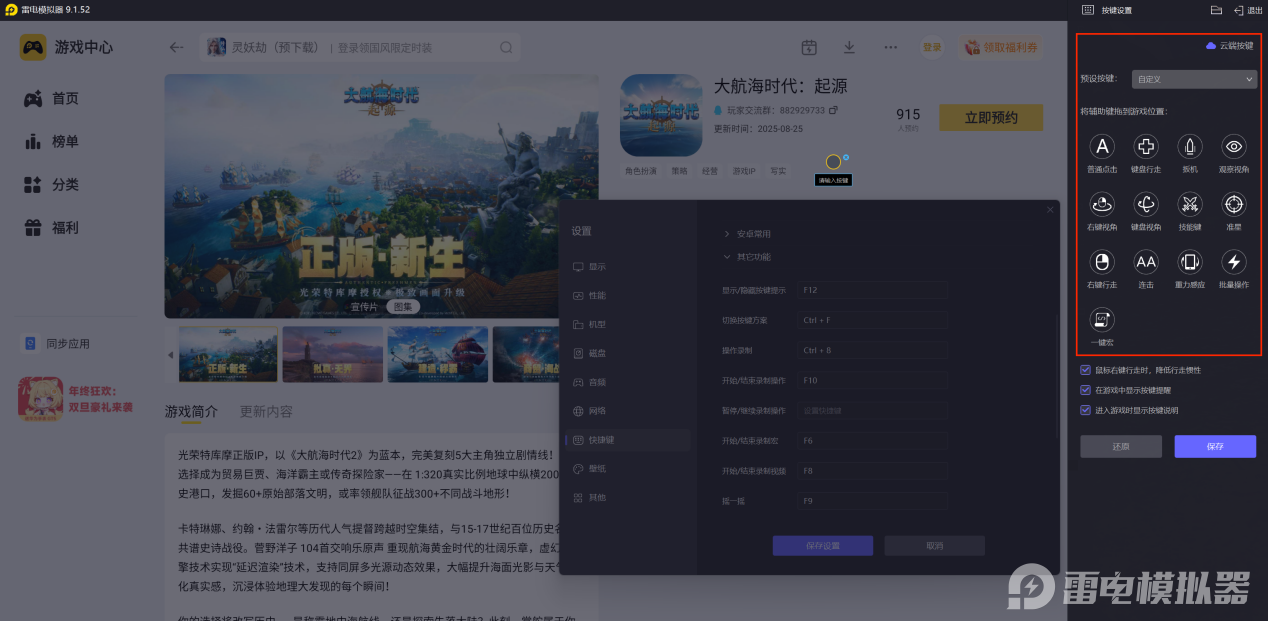
Task: Uncheck 鼠标右键行走时，降低行走惯性 checkbox
Action: pyautogui.click(x=1086, y=370)
